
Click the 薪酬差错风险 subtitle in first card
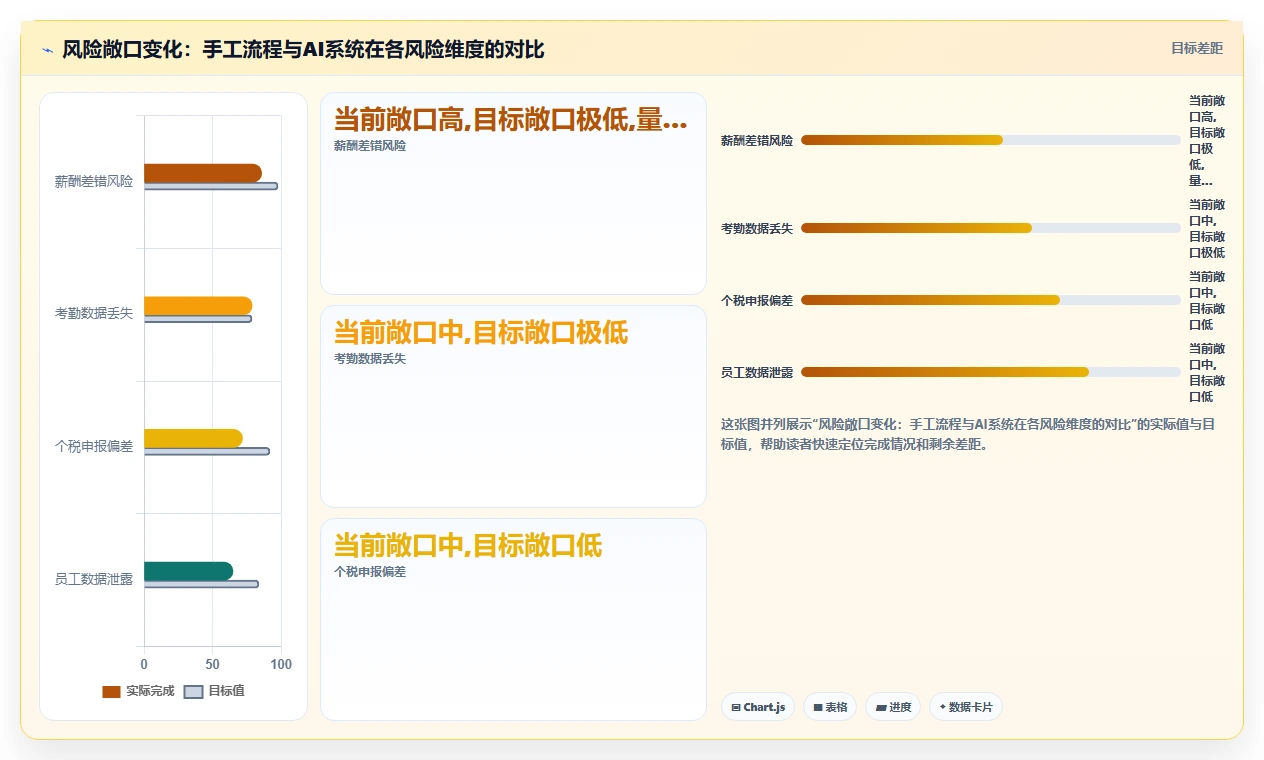pos(370,146)
